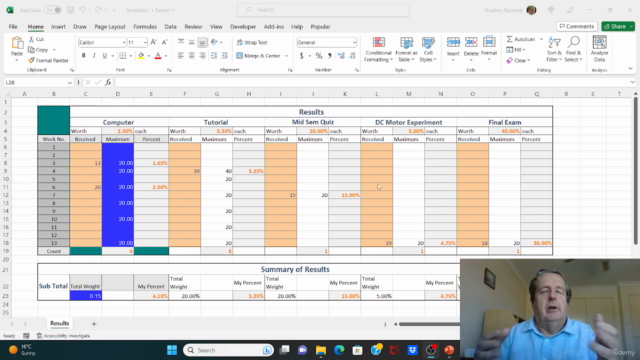The width and height of the screenshot is (640, 360).
Task: Toggle Wrap Text
Action: (x=252, y=42)
